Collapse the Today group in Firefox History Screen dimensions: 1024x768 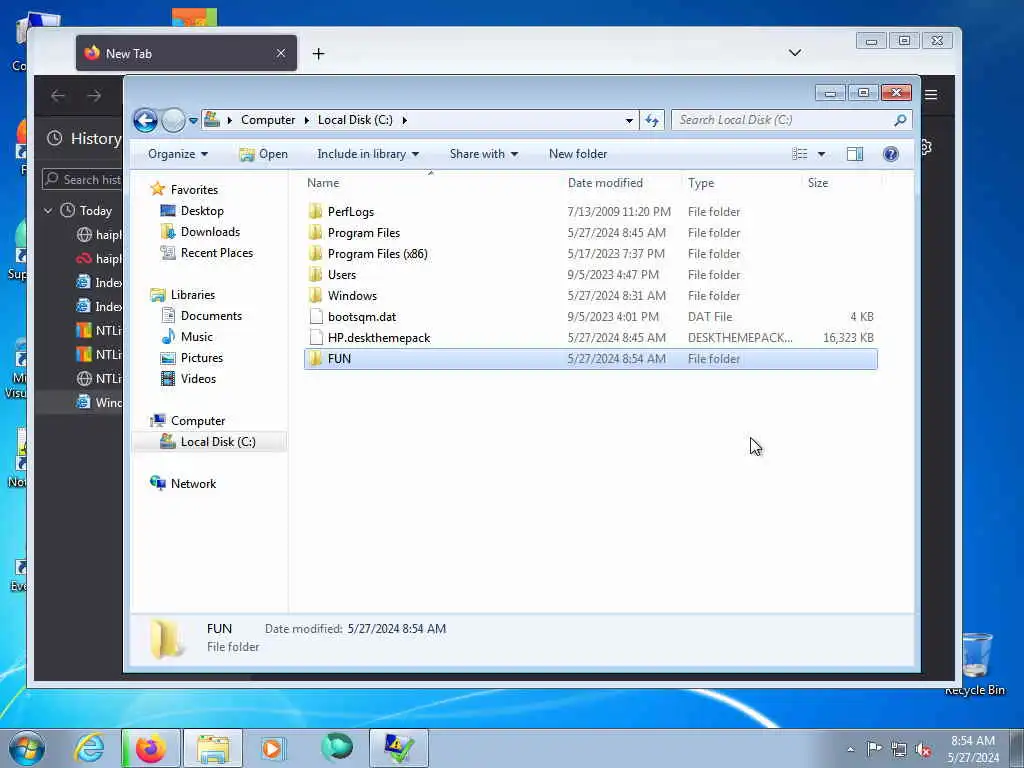[x=48, y=211]
